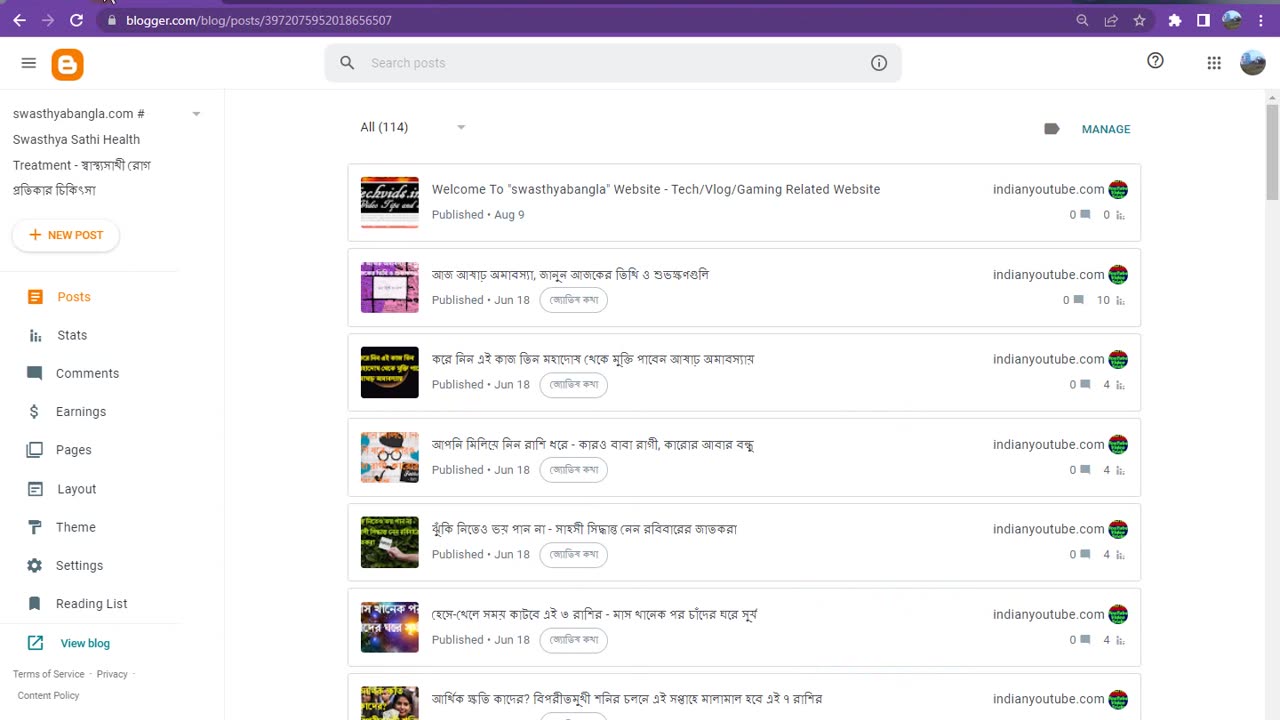This screenshot has height=720, width=1280.
Task: Open Chrome profile picture in toolbar
Action: (1232, 20)
